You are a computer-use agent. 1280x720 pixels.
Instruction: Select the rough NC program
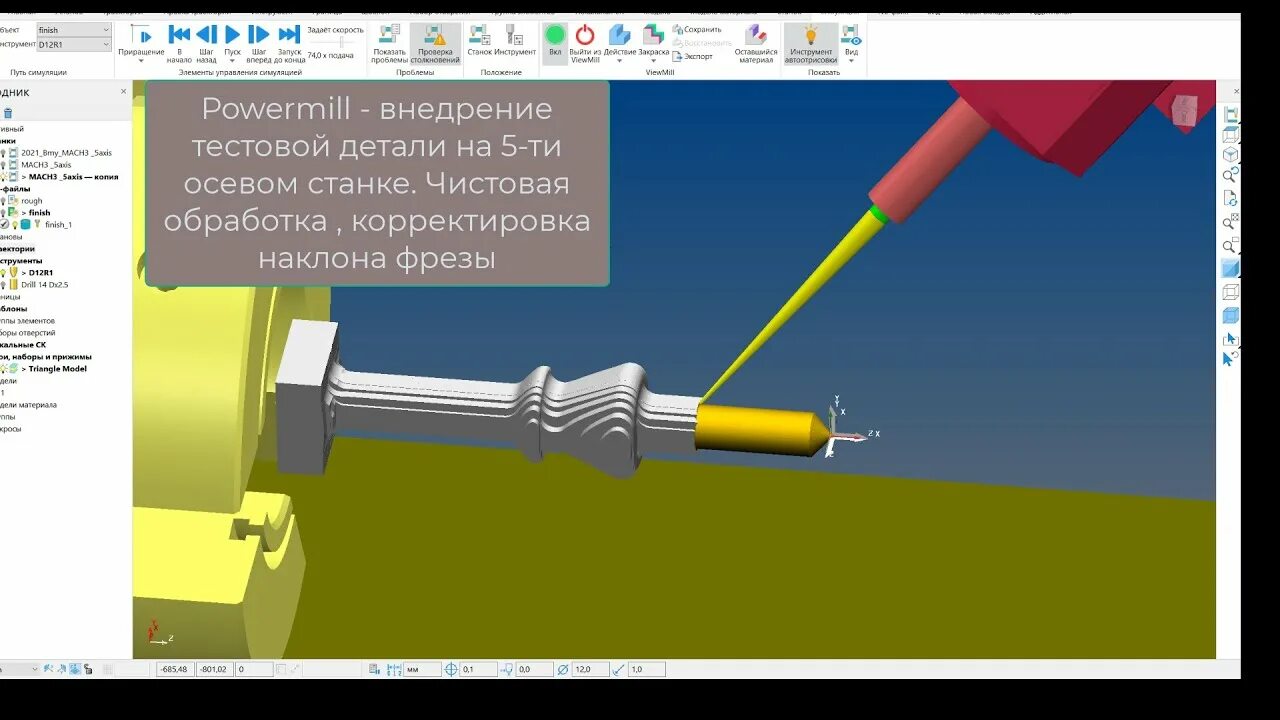coord(32,201)
